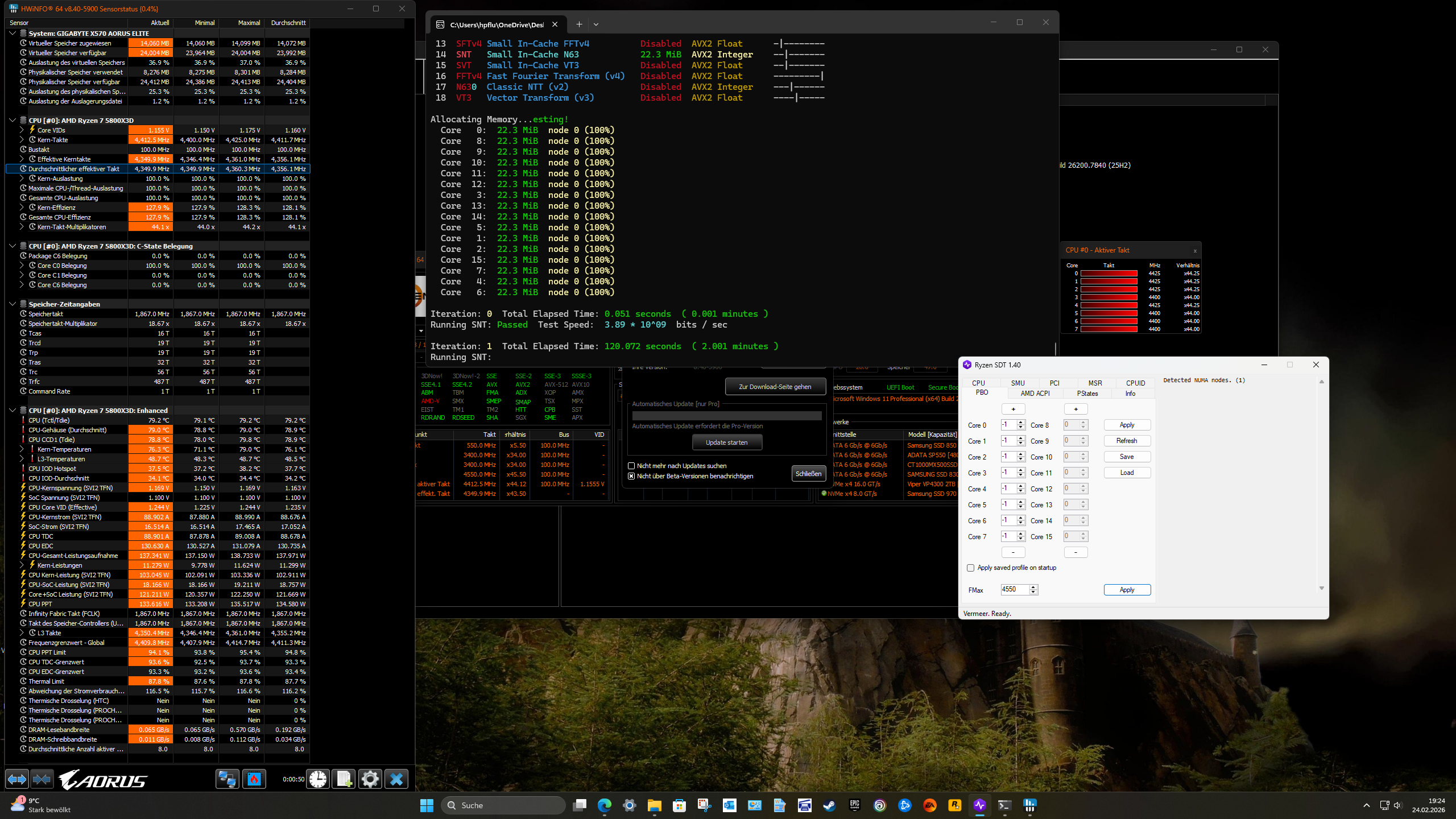Collapse the GIGABYTE X570 AORUS ELITE section
1456x819 pixels.
tap(13, 33)
